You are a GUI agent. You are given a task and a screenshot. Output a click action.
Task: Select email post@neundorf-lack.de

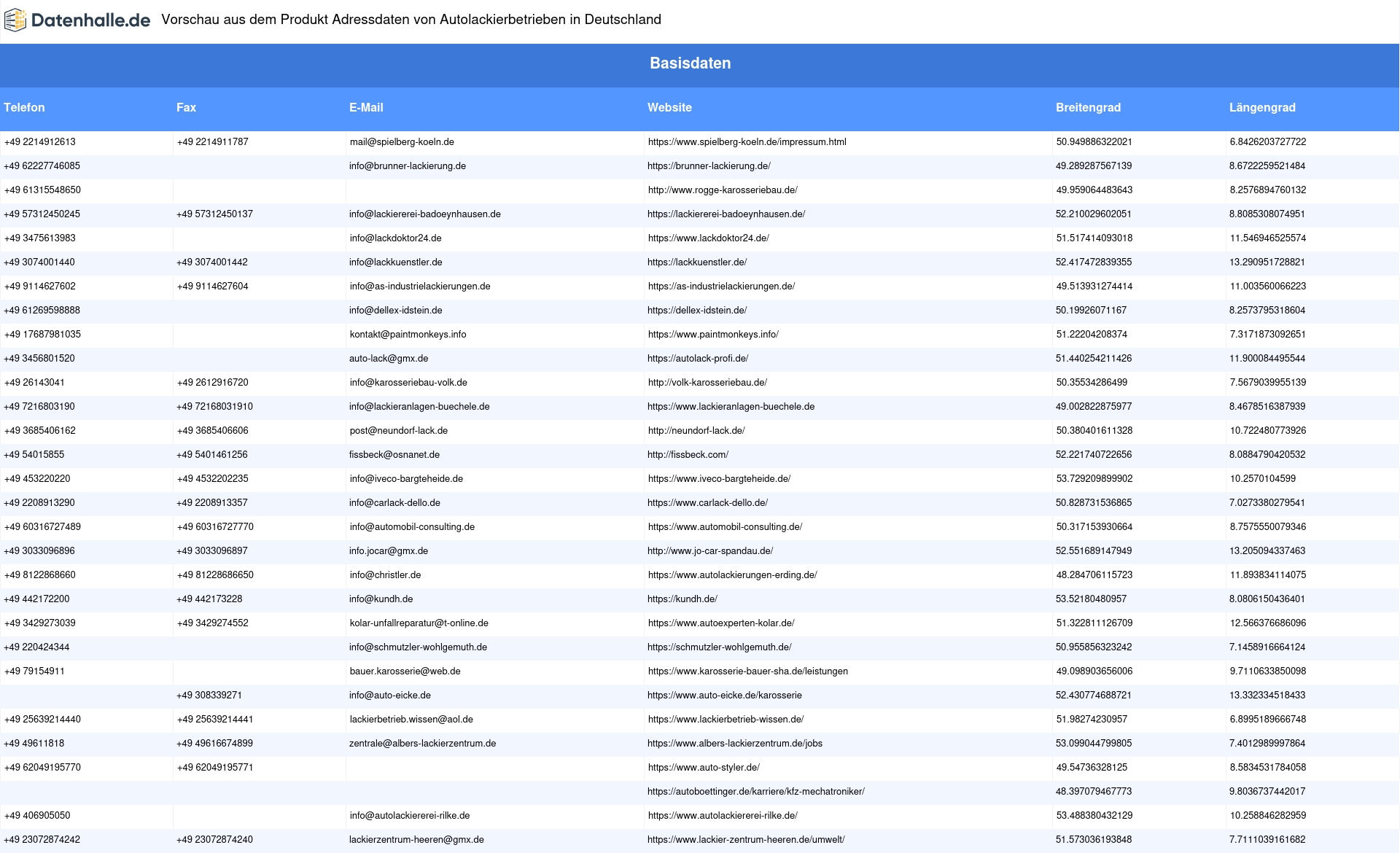[x=399, y=431]
